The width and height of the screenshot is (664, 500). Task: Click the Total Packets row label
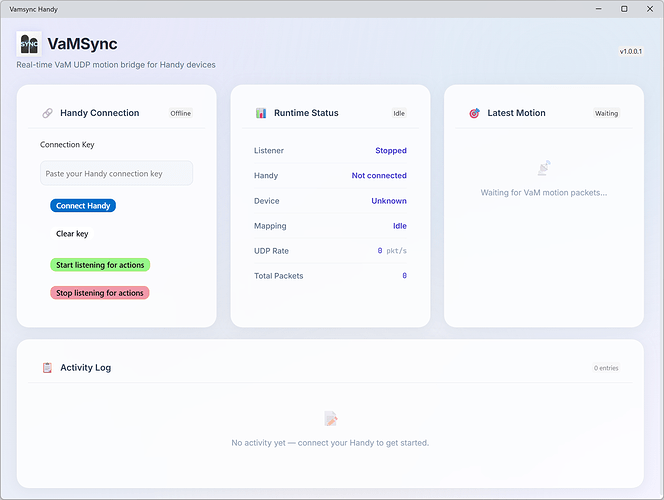pos(278,276)
